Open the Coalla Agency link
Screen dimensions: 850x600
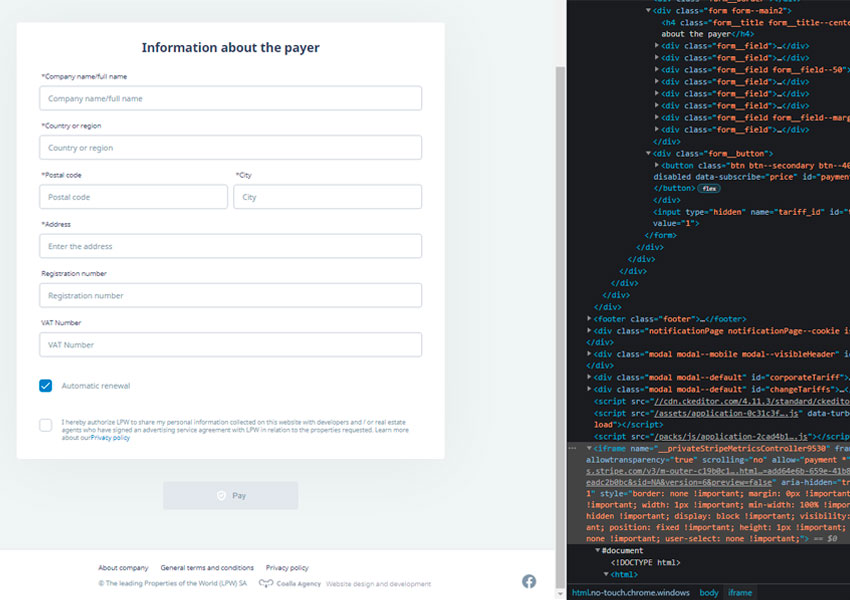tap(299, 584)
